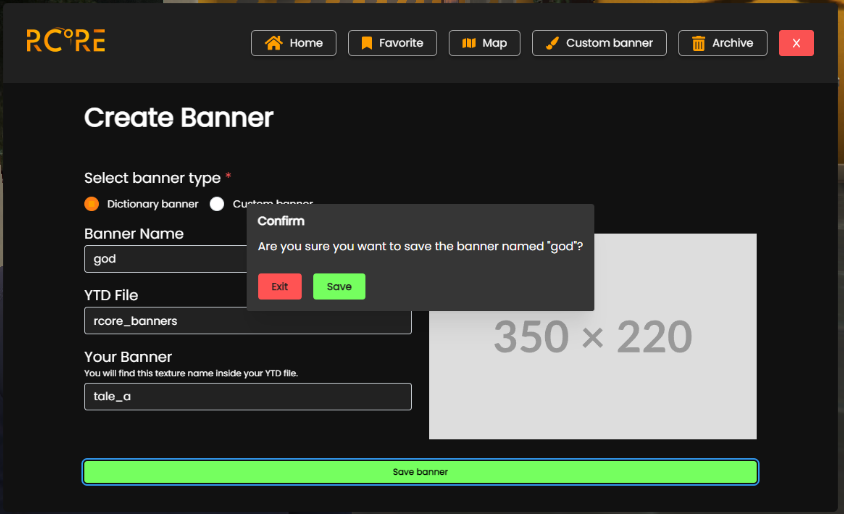Open the Map page label
This screenshot has height=514, width=844.
click(494, 43)
